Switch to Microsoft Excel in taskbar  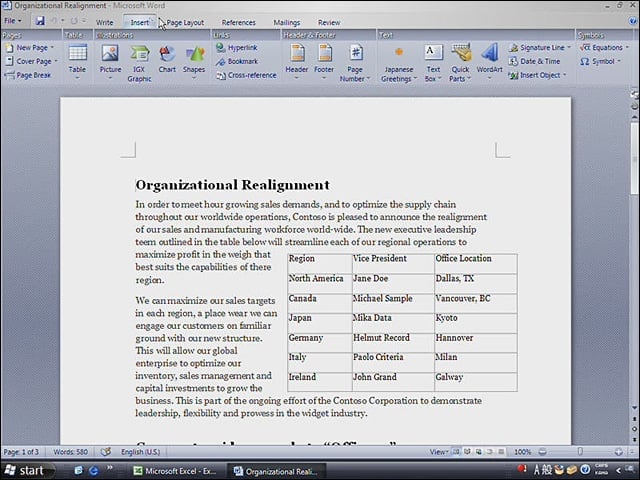(176, 471)
